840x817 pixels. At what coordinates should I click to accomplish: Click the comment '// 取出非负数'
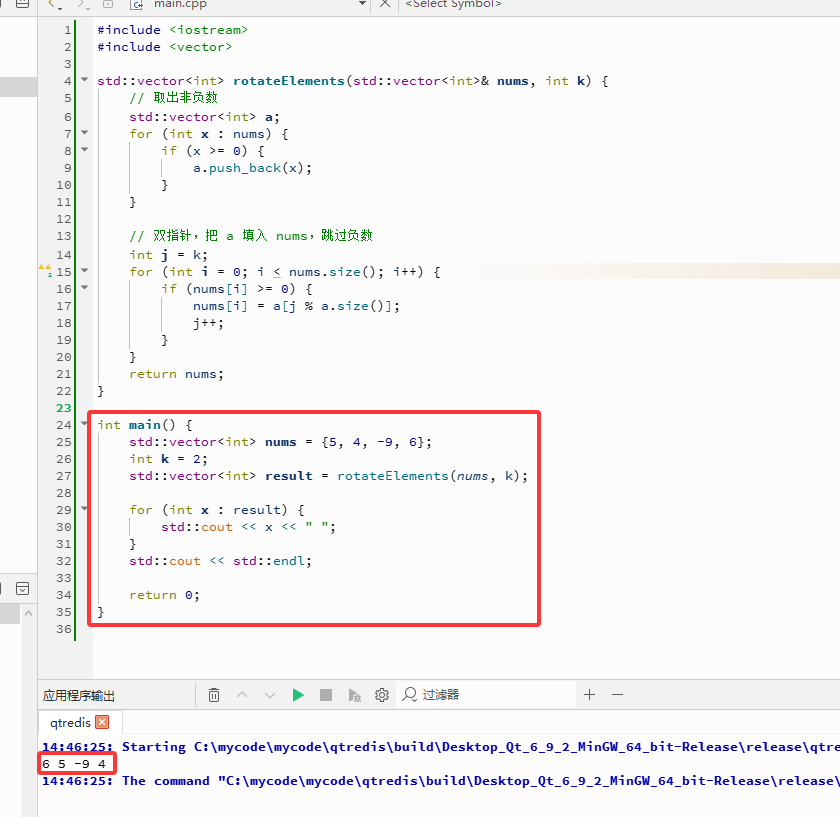(173, 98)
